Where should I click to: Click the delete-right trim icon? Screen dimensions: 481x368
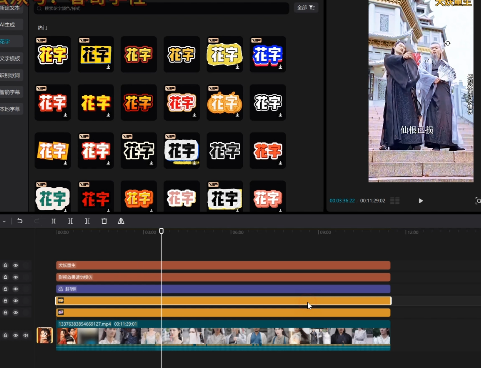tap(87, 221)
